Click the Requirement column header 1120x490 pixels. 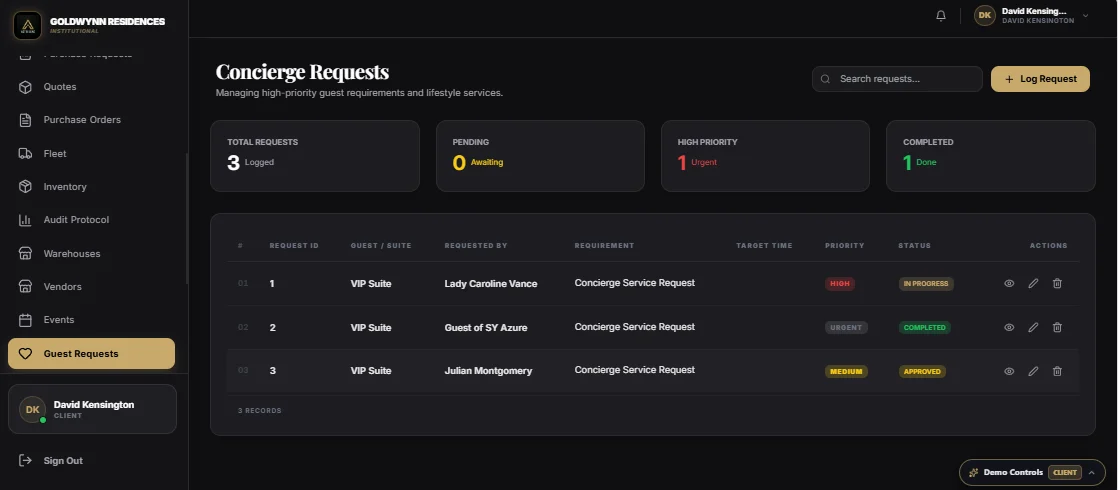(604, 246)
